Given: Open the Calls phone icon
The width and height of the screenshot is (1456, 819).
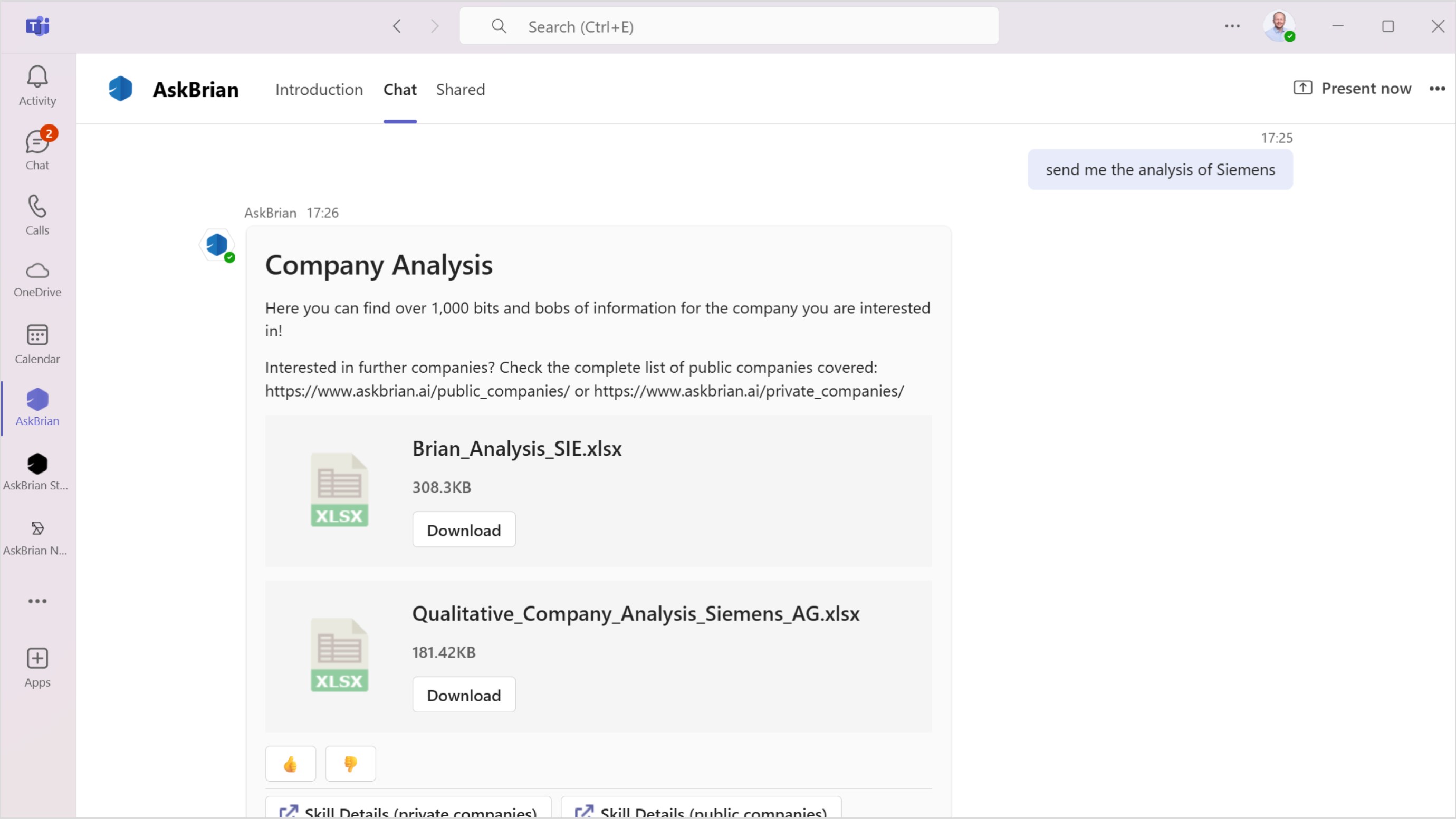Looking at the screenshot, I should coord(37,215).
